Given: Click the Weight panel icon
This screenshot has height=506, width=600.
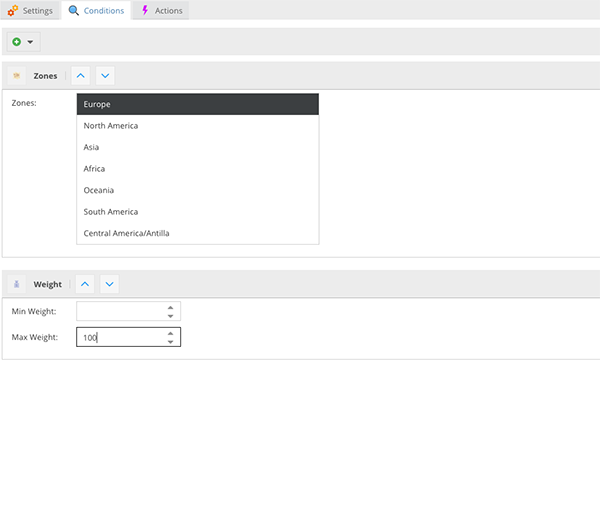Looking at the screenshot, I should pos(17,284).
